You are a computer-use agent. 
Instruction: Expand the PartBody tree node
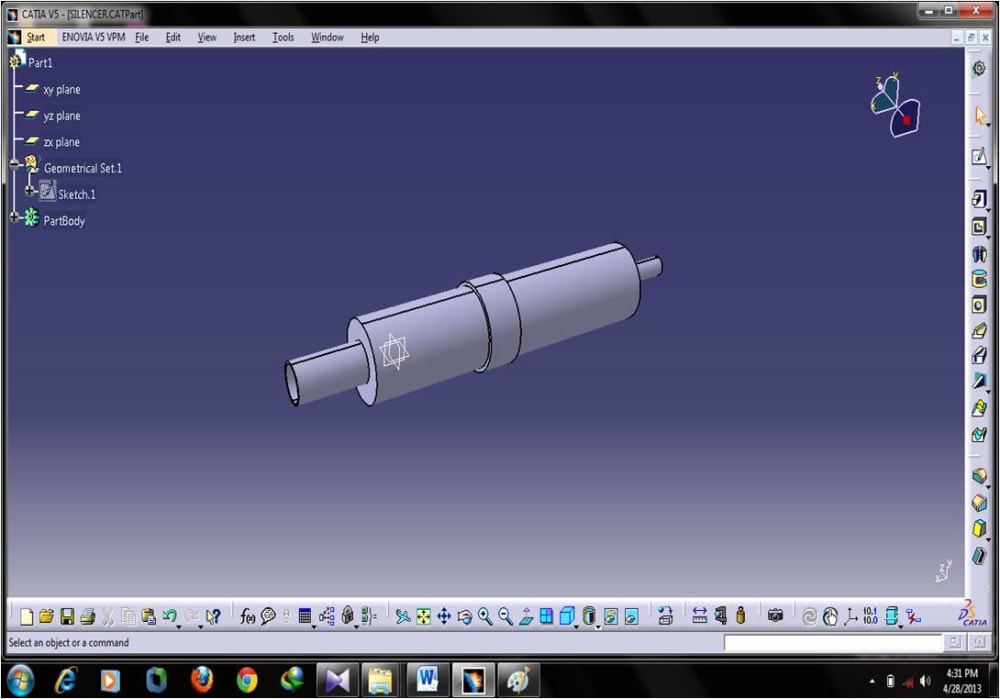point(15,217)
